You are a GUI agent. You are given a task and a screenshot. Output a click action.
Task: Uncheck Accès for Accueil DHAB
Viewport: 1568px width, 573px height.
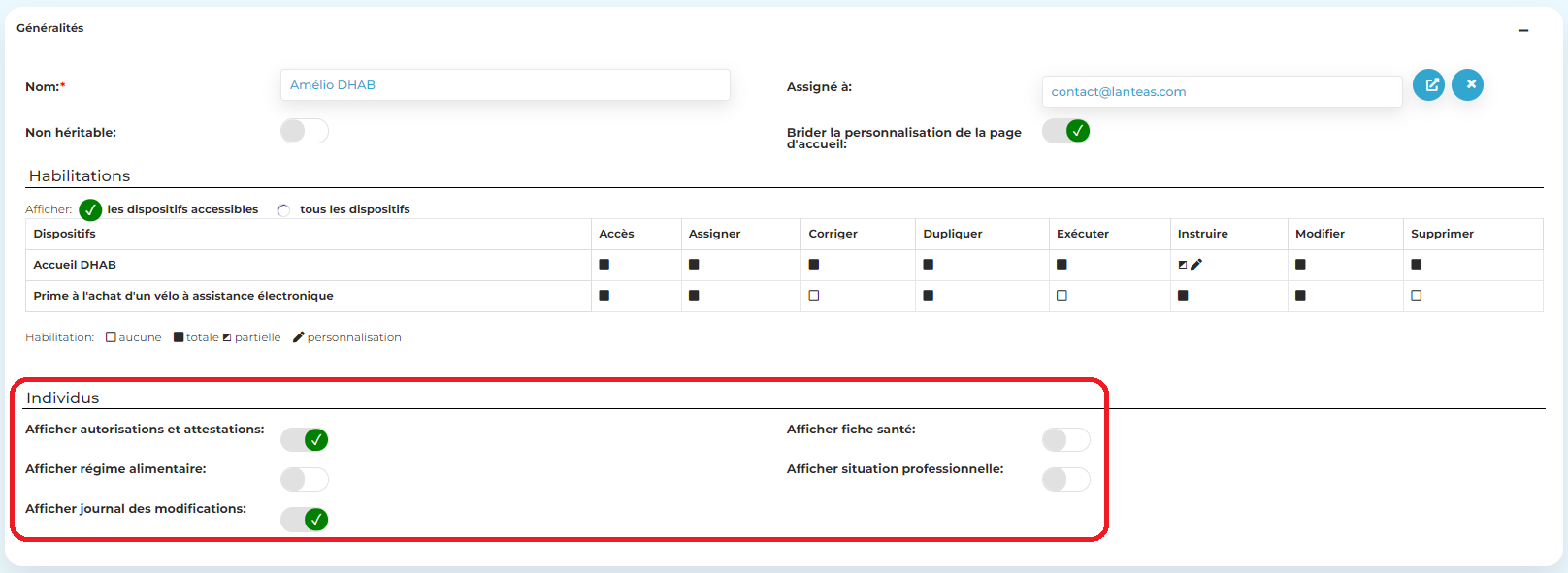[x=604, y=264]
